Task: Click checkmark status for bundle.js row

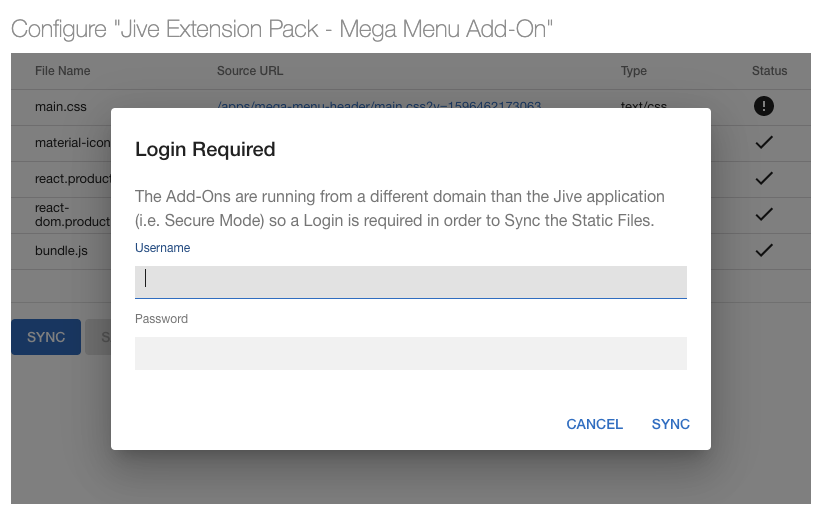Action: coord(764,250)
